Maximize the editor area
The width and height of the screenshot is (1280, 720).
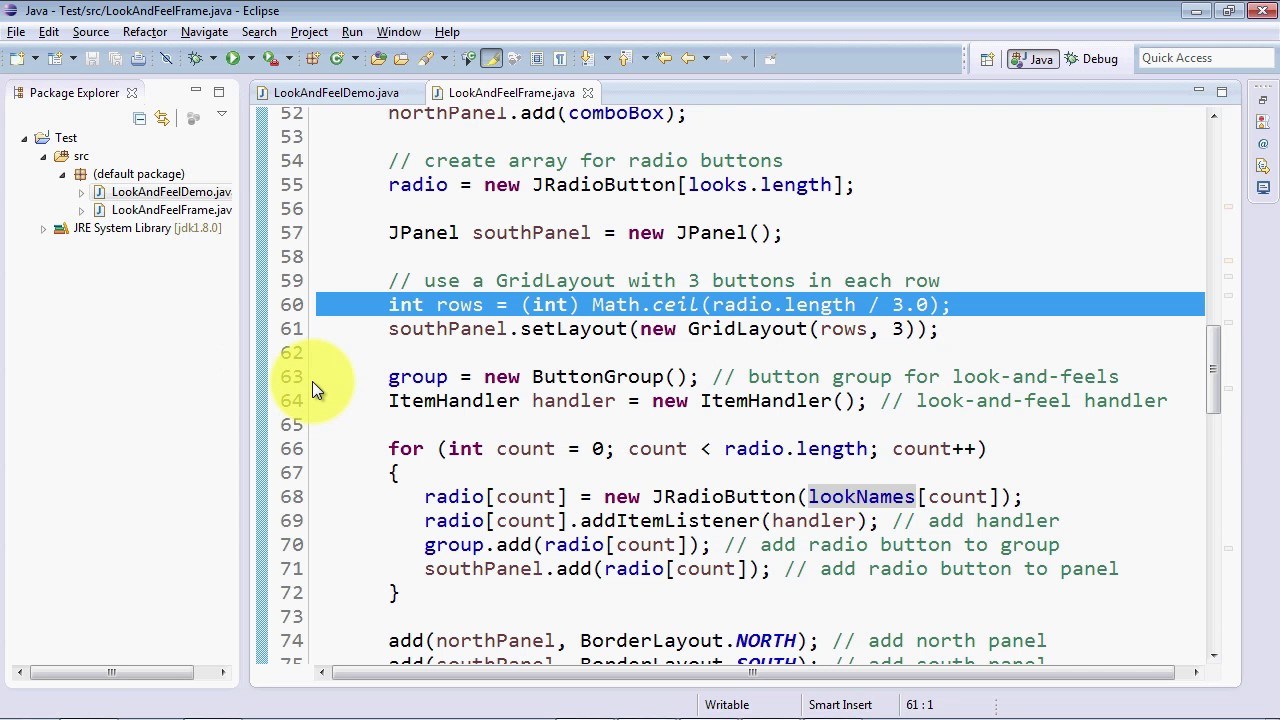pyautogui.click(x=1222, y=92)
